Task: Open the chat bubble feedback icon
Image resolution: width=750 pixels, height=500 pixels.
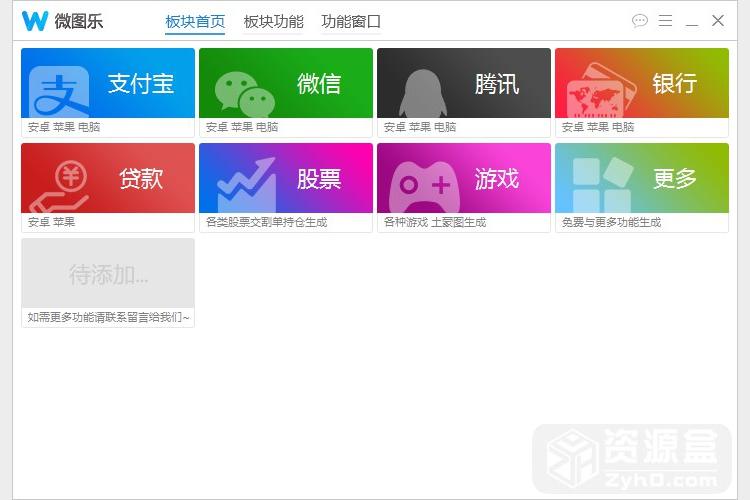Action: [x=640, y=21]
